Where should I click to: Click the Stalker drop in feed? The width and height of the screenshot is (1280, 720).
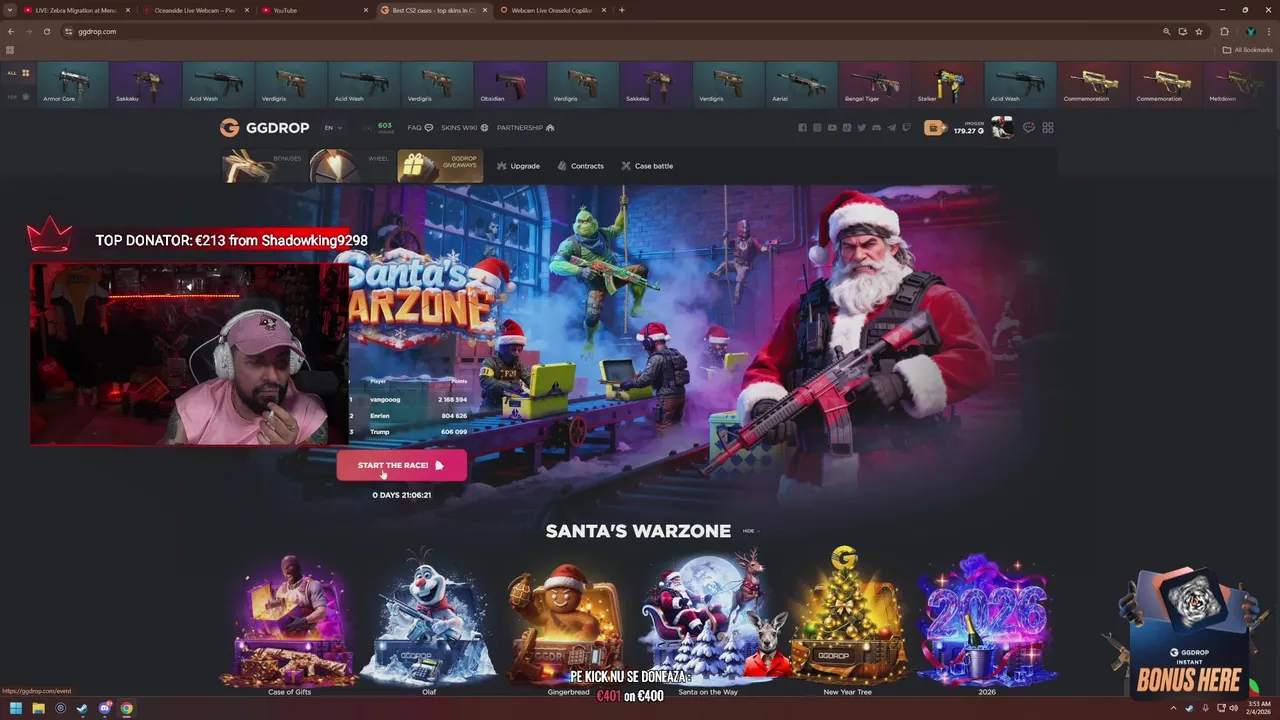(x=947, y=83)
